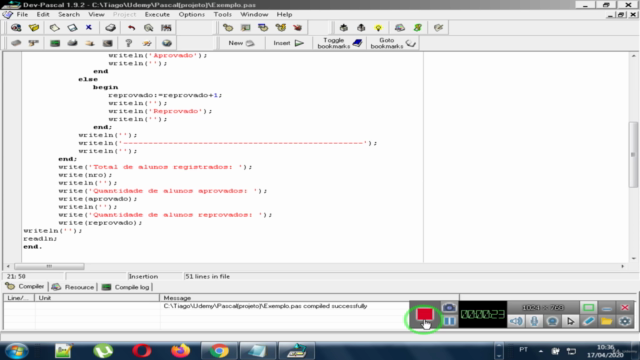Open the Edit menu

pos(43,14)
